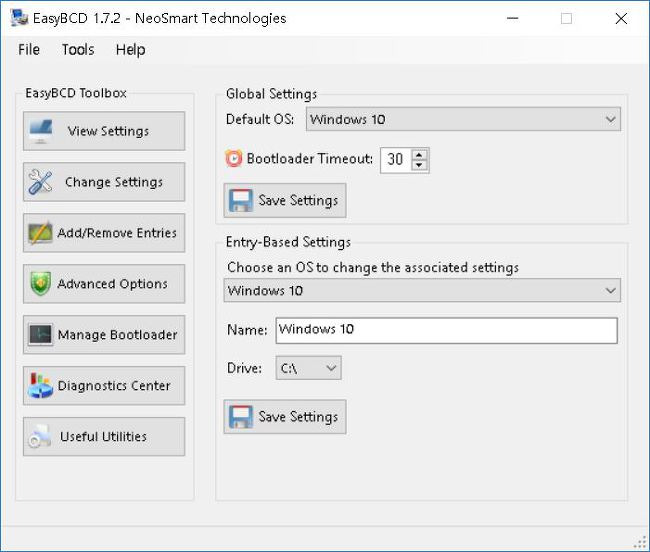Open the File menu
The height and width of the screenshot is (552, 650).
click(x=29, y=50)
